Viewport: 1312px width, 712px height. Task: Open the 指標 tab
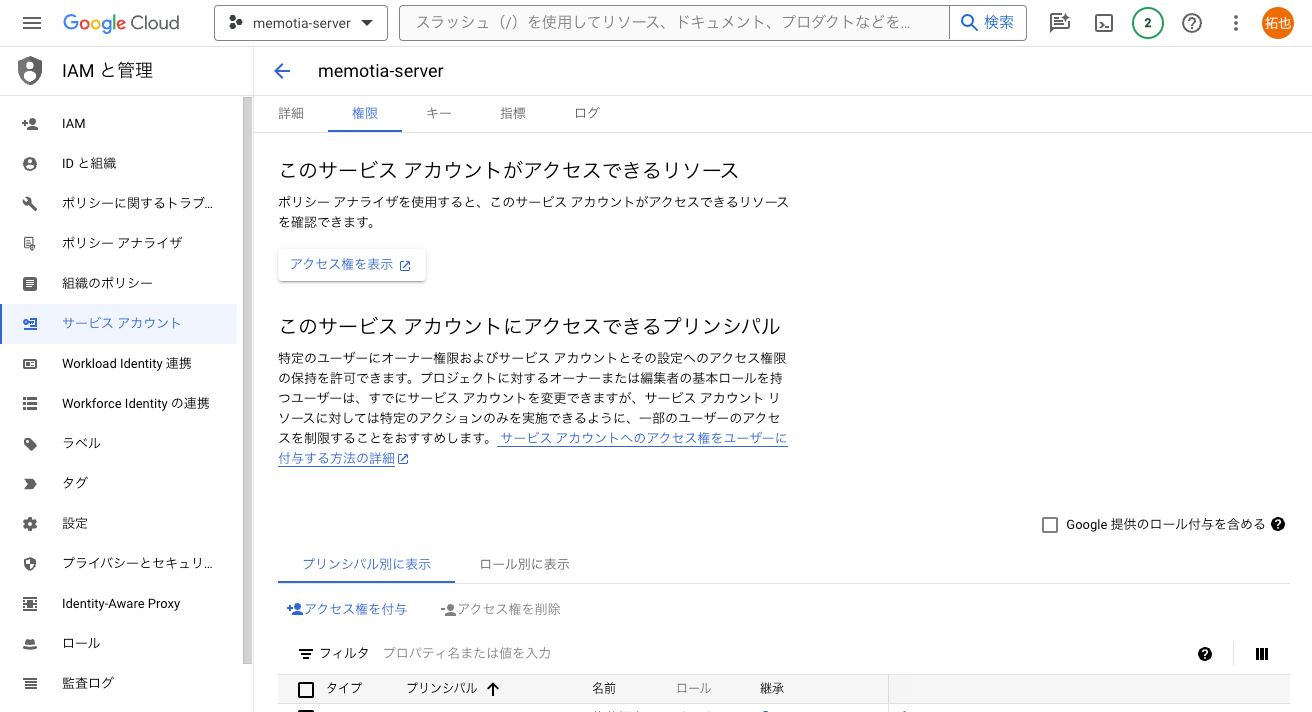pyautogui.click(x=513, y=114)
